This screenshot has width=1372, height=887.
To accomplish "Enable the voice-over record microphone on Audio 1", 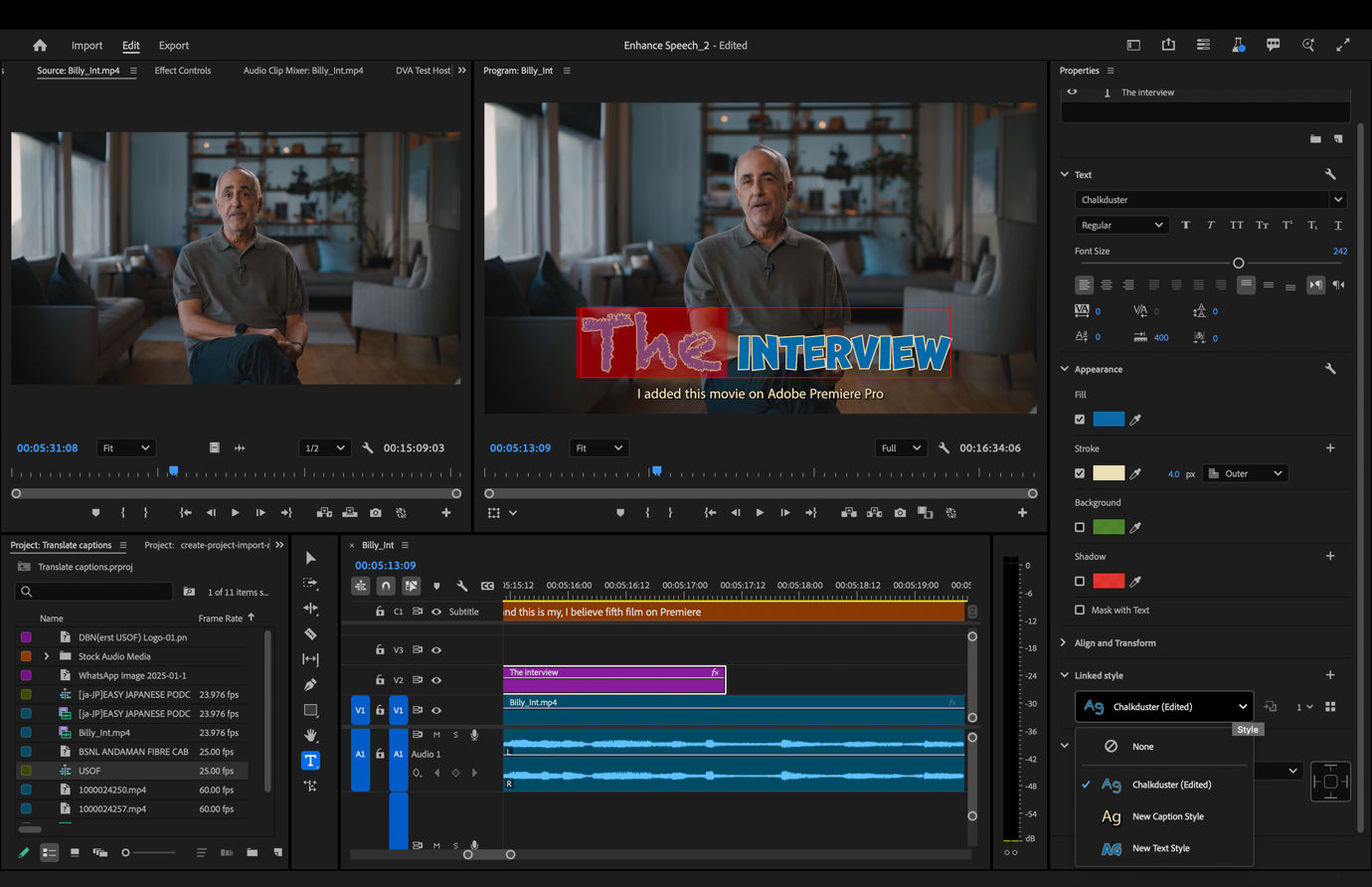I will click(474, 735).
